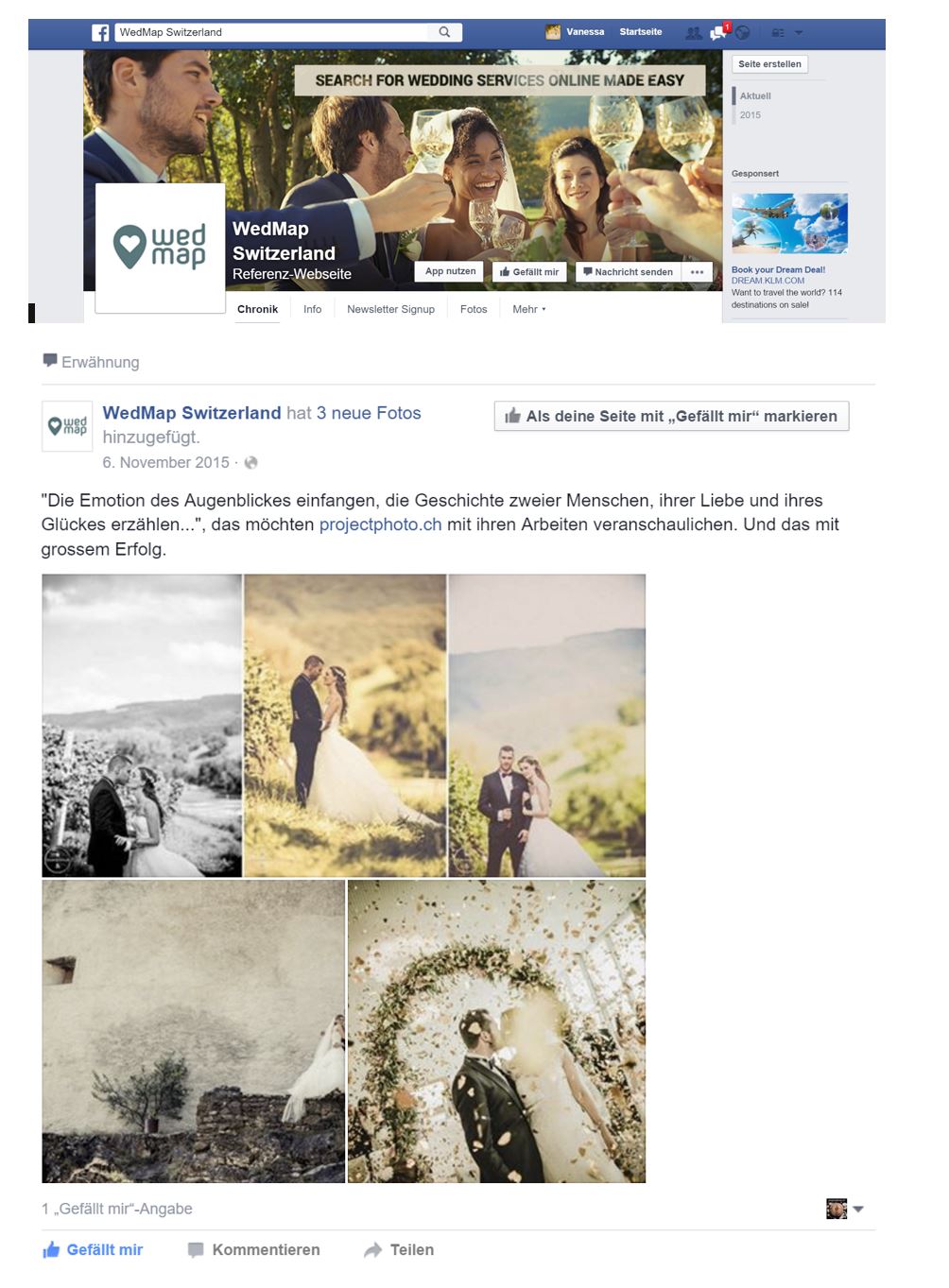Viewport: 949px width, 1288px height.
Task: Click the WedMap logo beside the post
Action: [x=67, y=426]
